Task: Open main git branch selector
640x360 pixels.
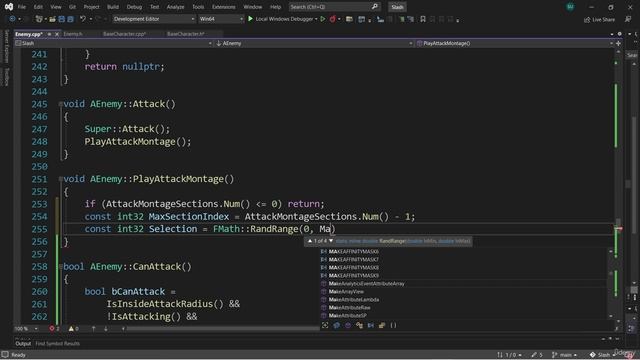Action: pos(565,355)
